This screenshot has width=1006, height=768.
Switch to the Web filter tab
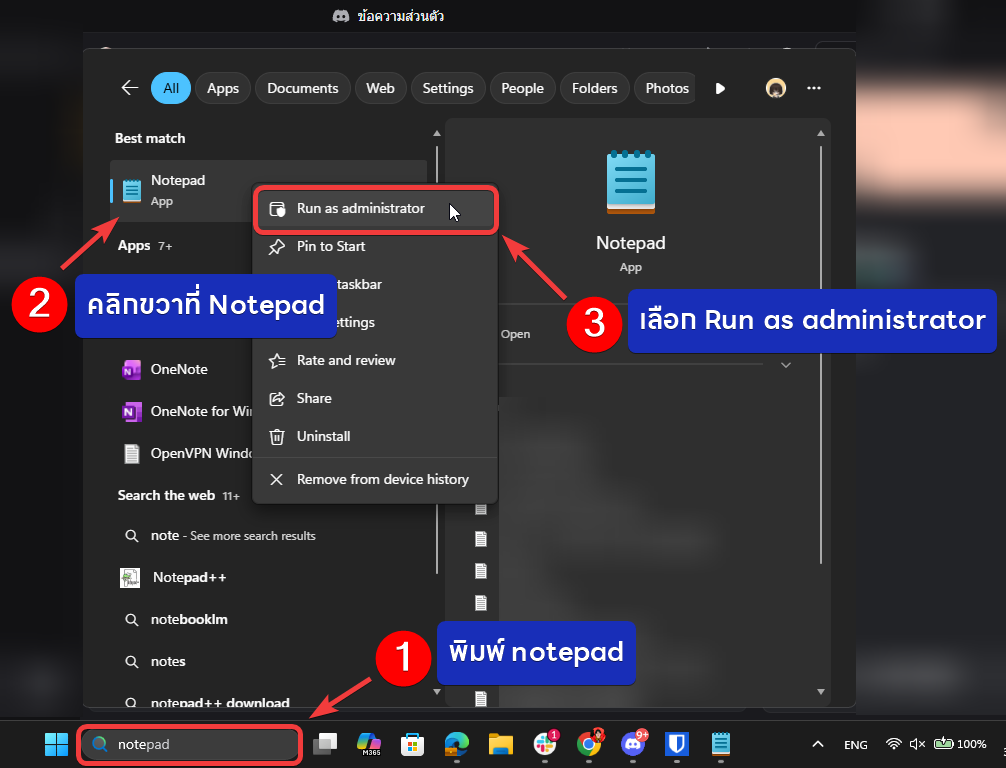380,88
